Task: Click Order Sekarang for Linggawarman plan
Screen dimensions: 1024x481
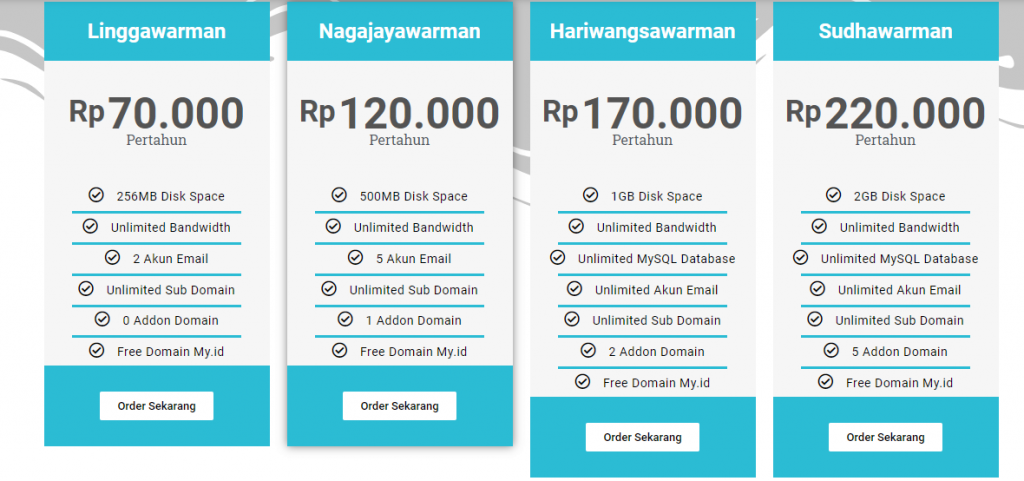Action: [157, 406]
